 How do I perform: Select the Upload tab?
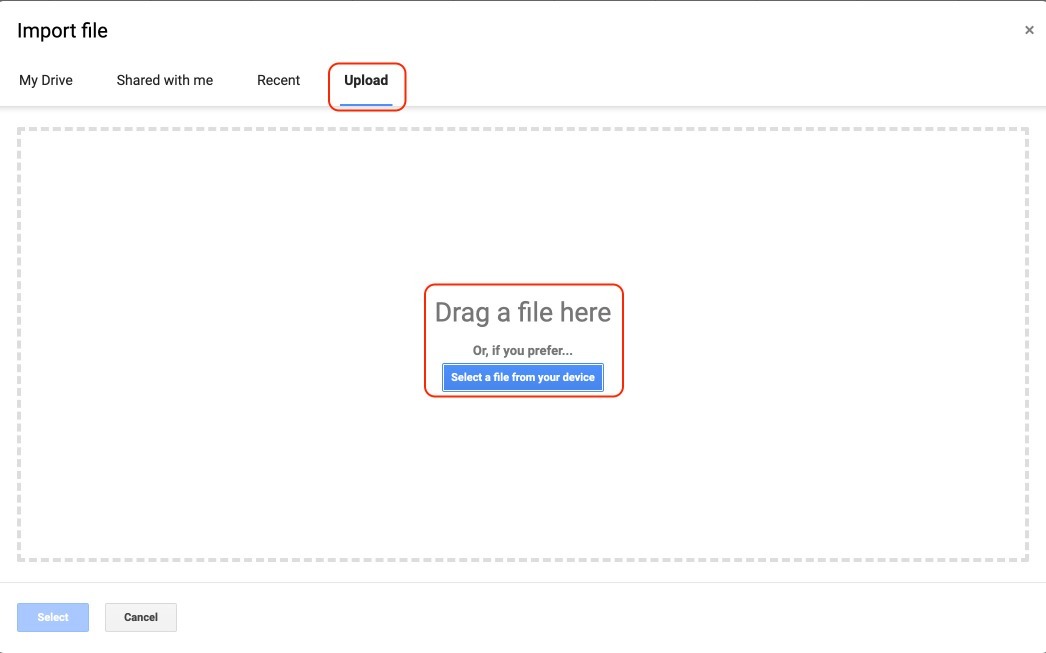(366, 80)
